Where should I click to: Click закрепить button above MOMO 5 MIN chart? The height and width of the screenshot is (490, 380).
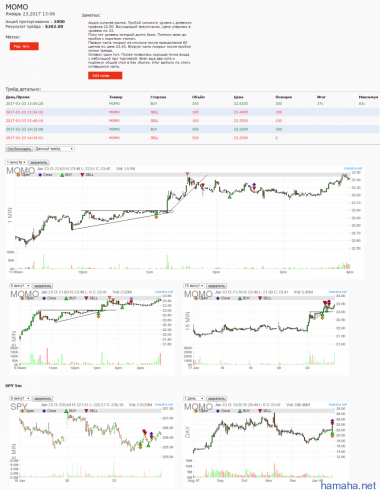tap(43, 286)
